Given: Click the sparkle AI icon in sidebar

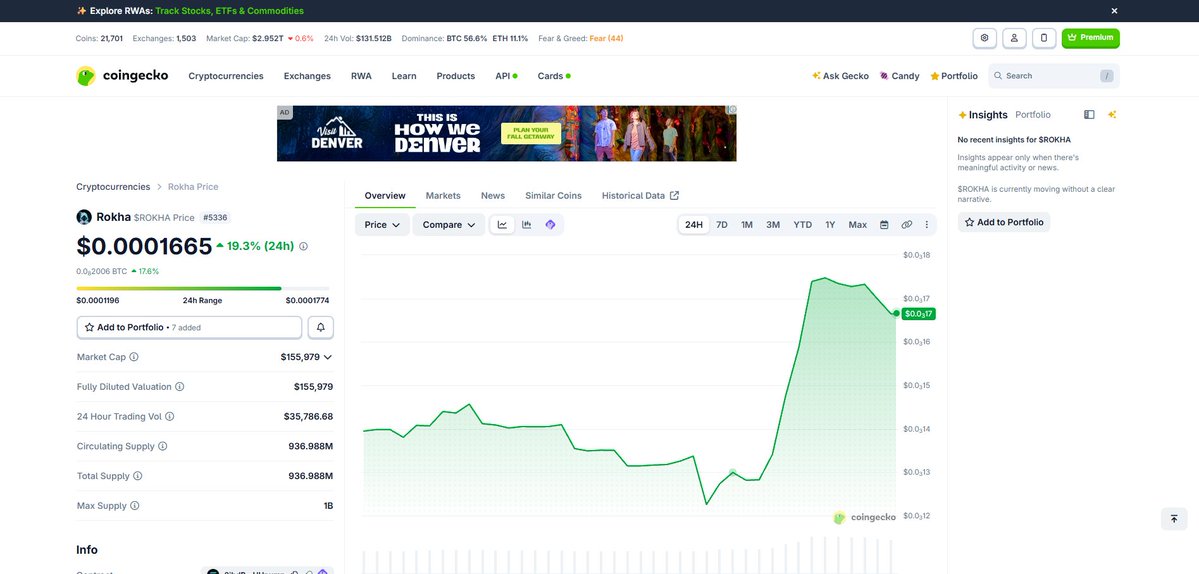Looking at the screenshot, I should point(1113,115).
